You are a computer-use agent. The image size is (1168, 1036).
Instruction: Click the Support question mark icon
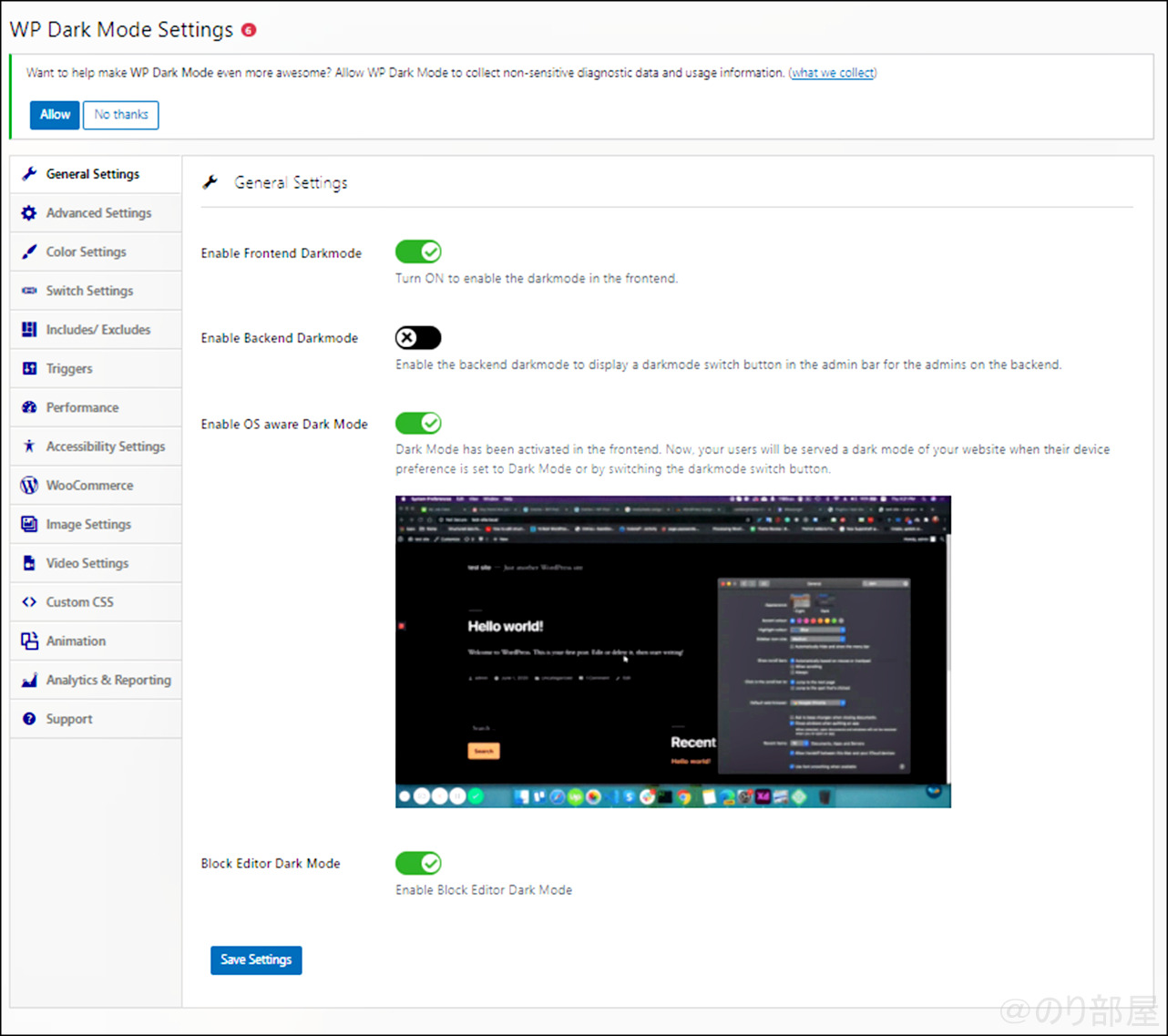click(x=29, y=719)
